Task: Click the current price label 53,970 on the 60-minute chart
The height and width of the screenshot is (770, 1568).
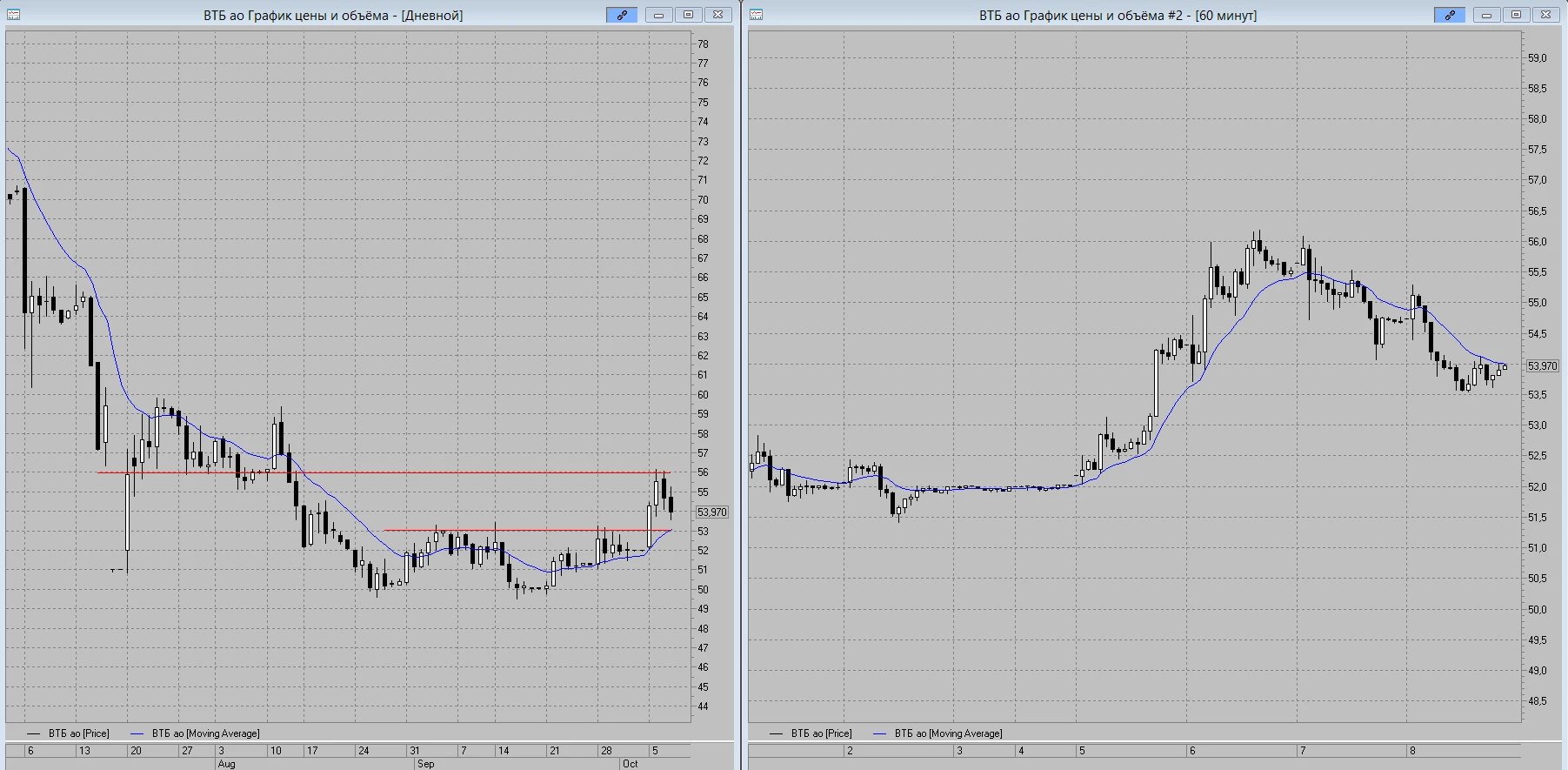Action: (1543, 366)
